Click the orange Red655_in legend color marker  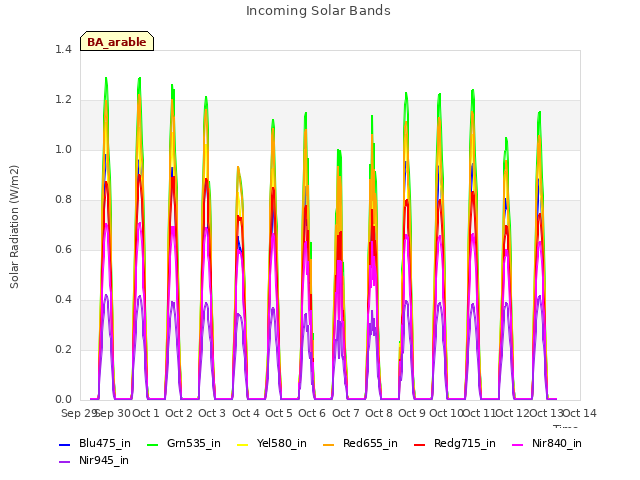click(329, 444)
